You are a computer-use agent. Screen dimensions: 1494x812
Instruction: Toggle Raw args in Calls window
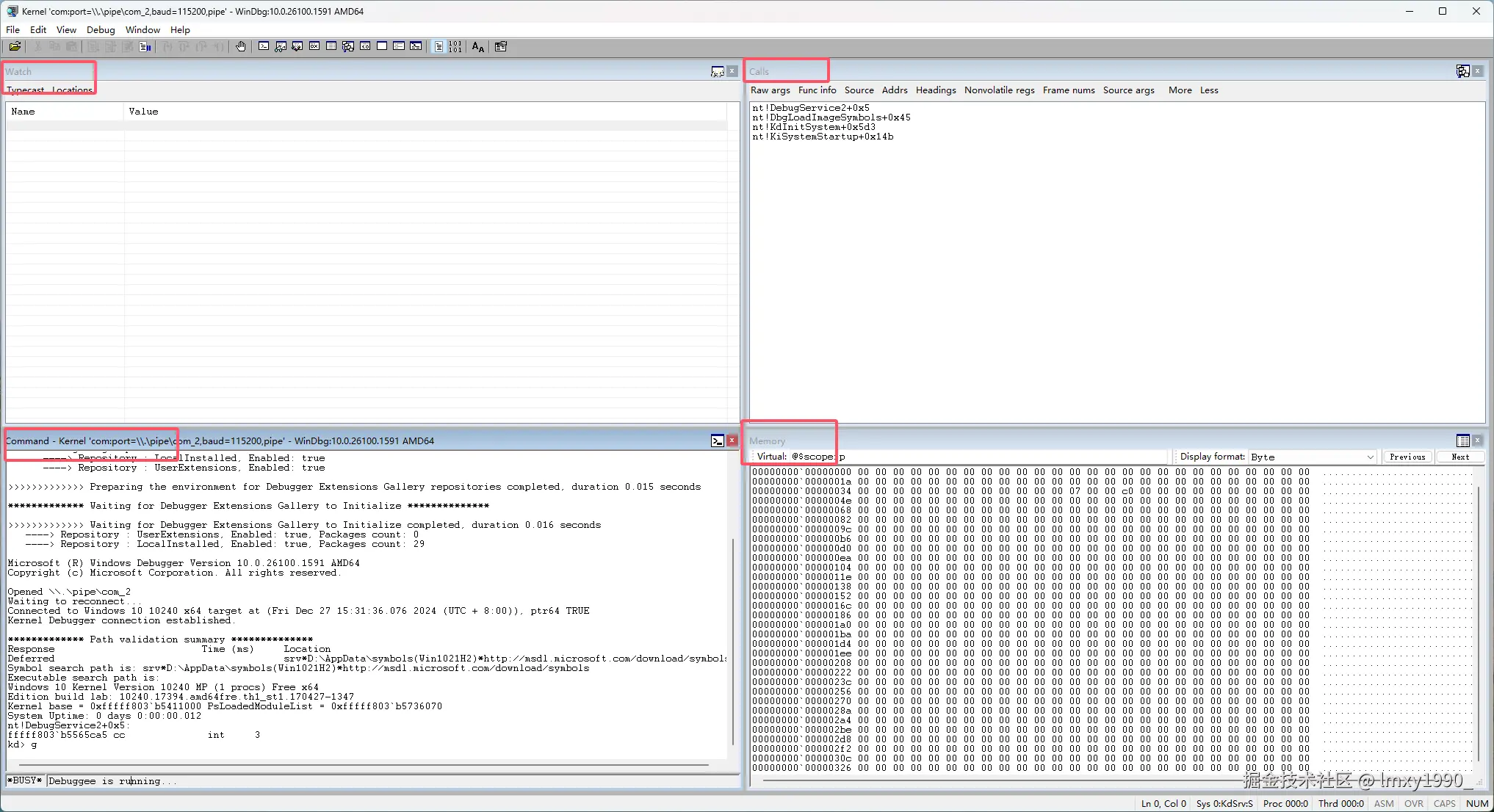click(770, 90)
